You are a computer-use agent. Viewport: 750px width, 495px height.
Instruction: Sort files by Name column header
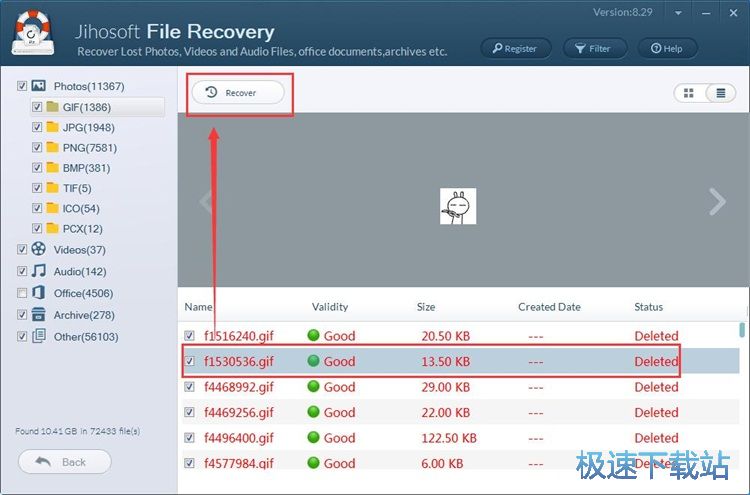(x=199, y=307)
